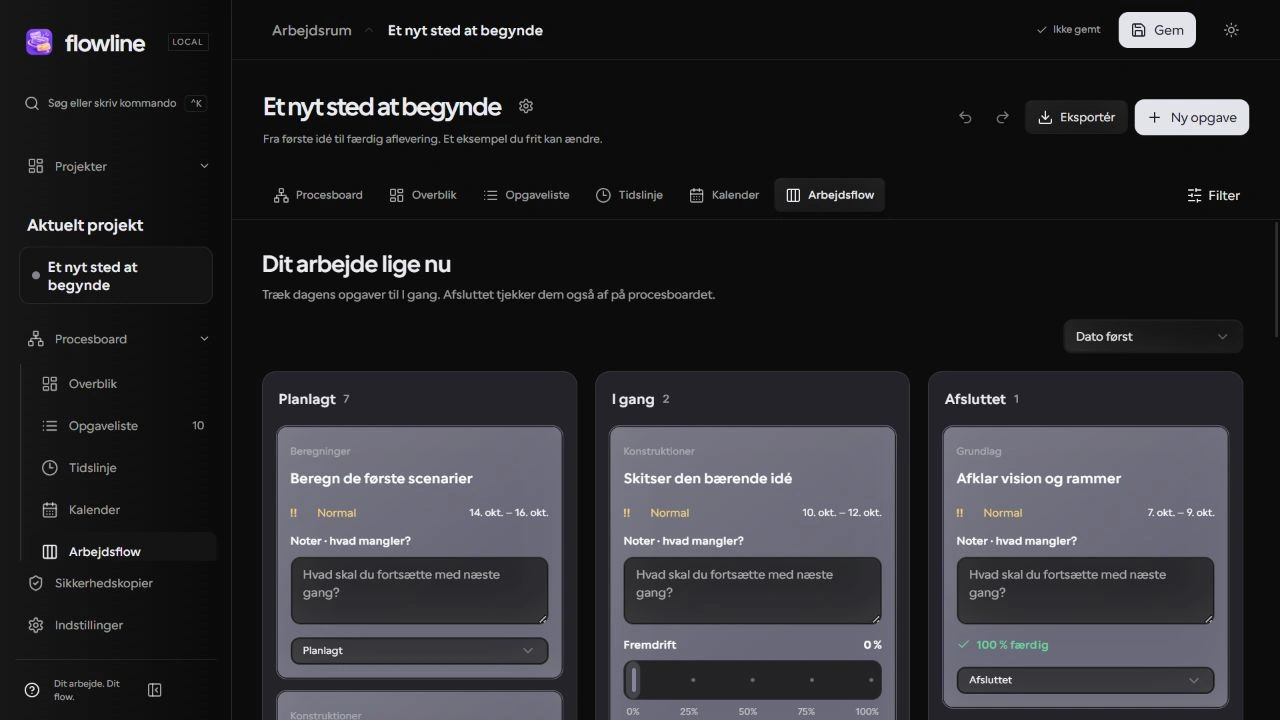Image resolution: width=1280 pixels, height=720 pixels.
Task: Collapse the sidebar panel icon
Action: coord(155,690)
